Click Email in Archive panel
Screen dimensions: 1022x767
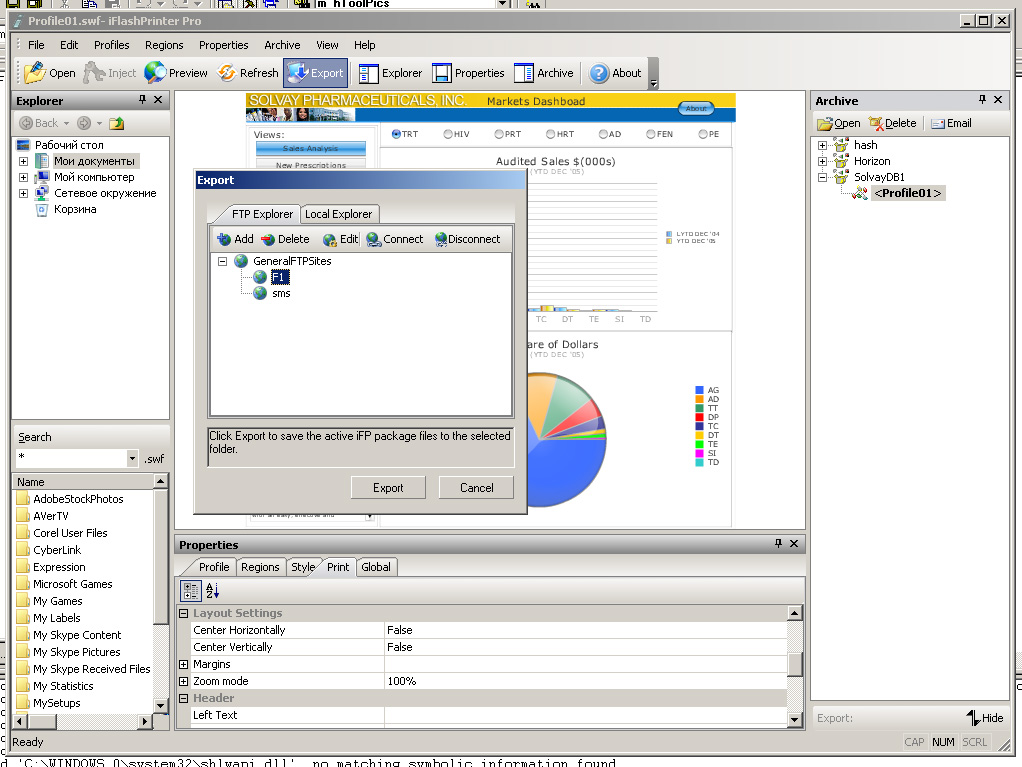tap(951, 123)
